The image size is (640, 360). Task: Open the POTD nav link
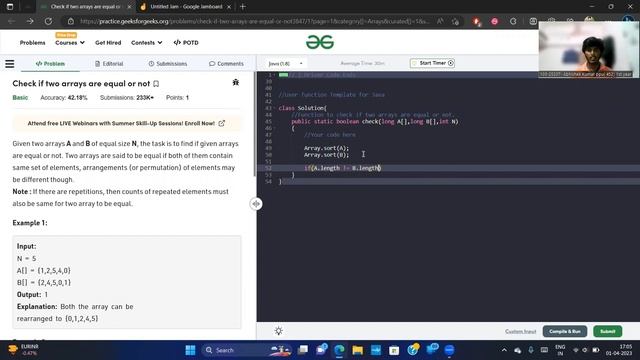186,42
